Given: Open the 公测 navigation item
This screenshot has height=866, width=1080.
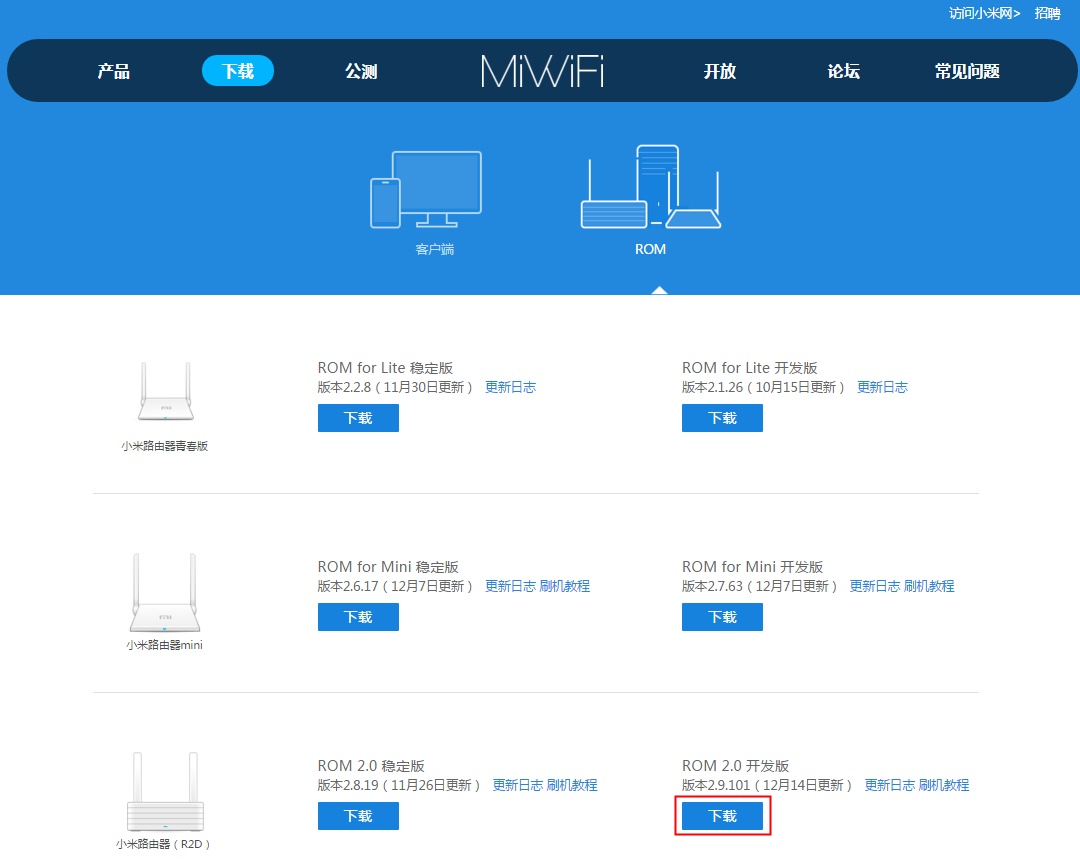Looking at the screenshot, I should [x=361, y=71].
